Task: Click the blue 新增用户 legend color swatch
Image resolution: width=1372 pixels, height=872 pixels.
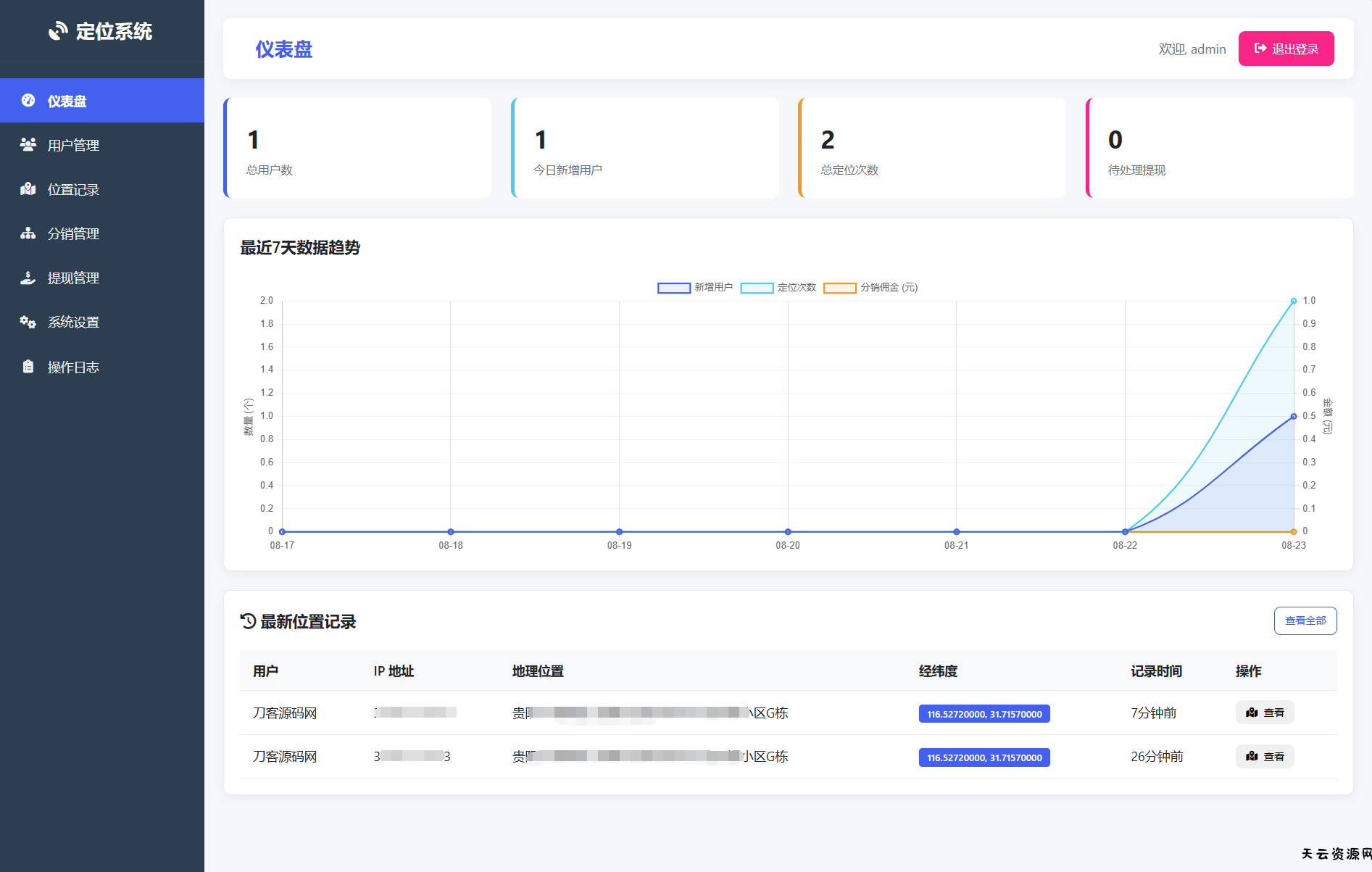Action: point(673,287)
